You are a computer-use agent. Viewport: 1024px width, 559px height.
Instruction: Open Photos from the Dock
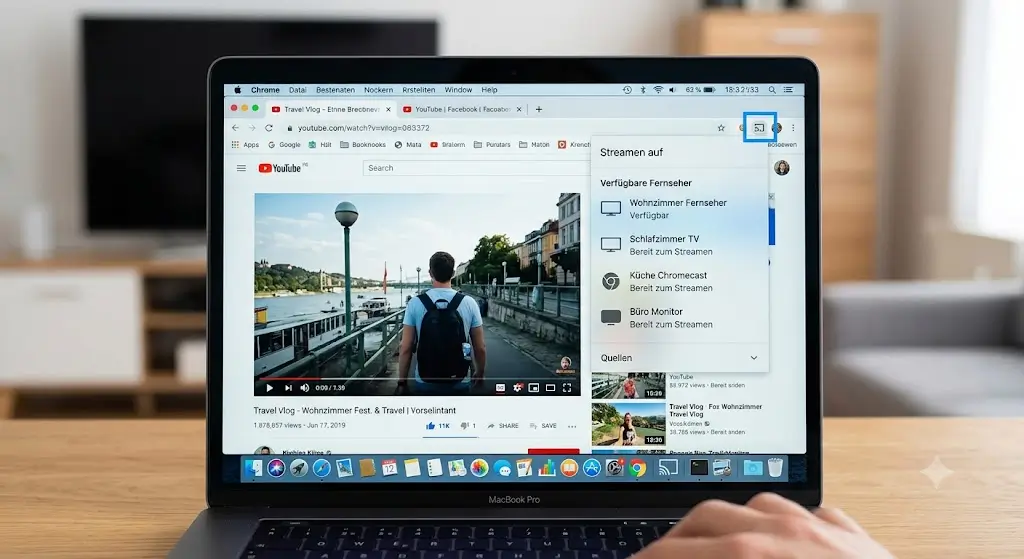pos(479,468)
